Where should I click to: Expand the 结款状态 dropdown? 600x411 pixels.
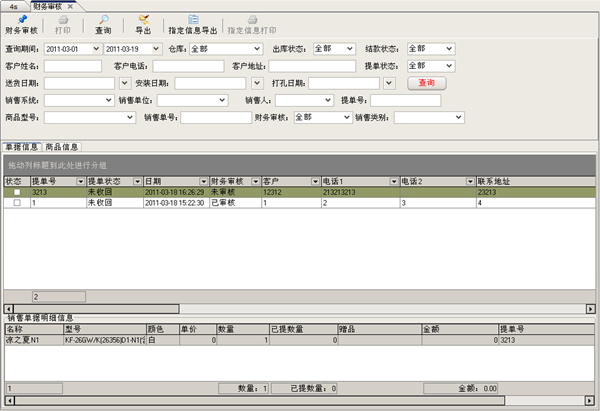446,48
